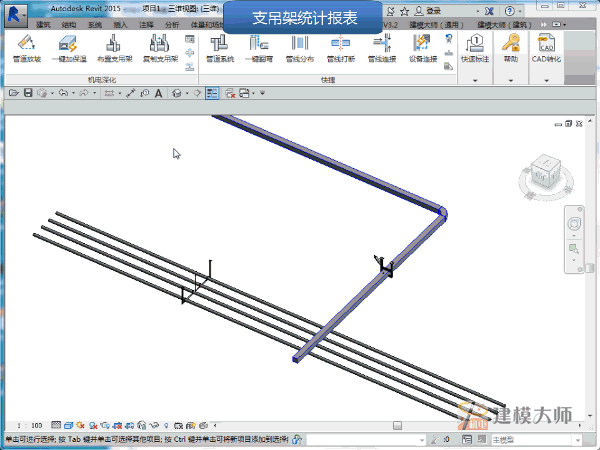Click the Close Hidden Windows icon
The height and width of the screenshot is (450, 600).
[x=230, y=93]
